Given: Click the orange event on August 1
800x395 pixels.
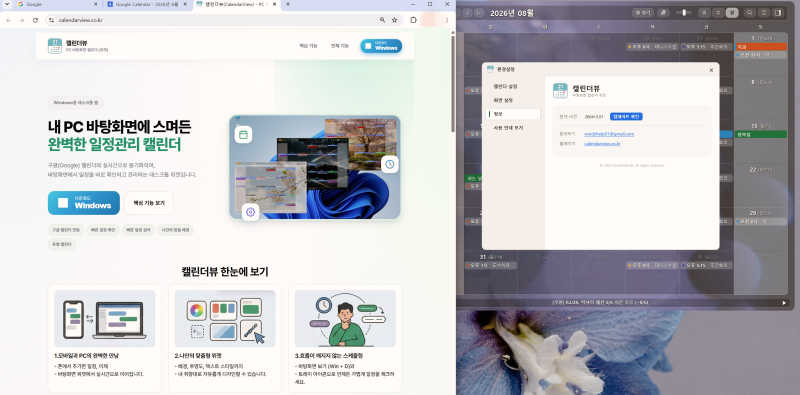Looking at the screenshot, I should tap(761, 46).
